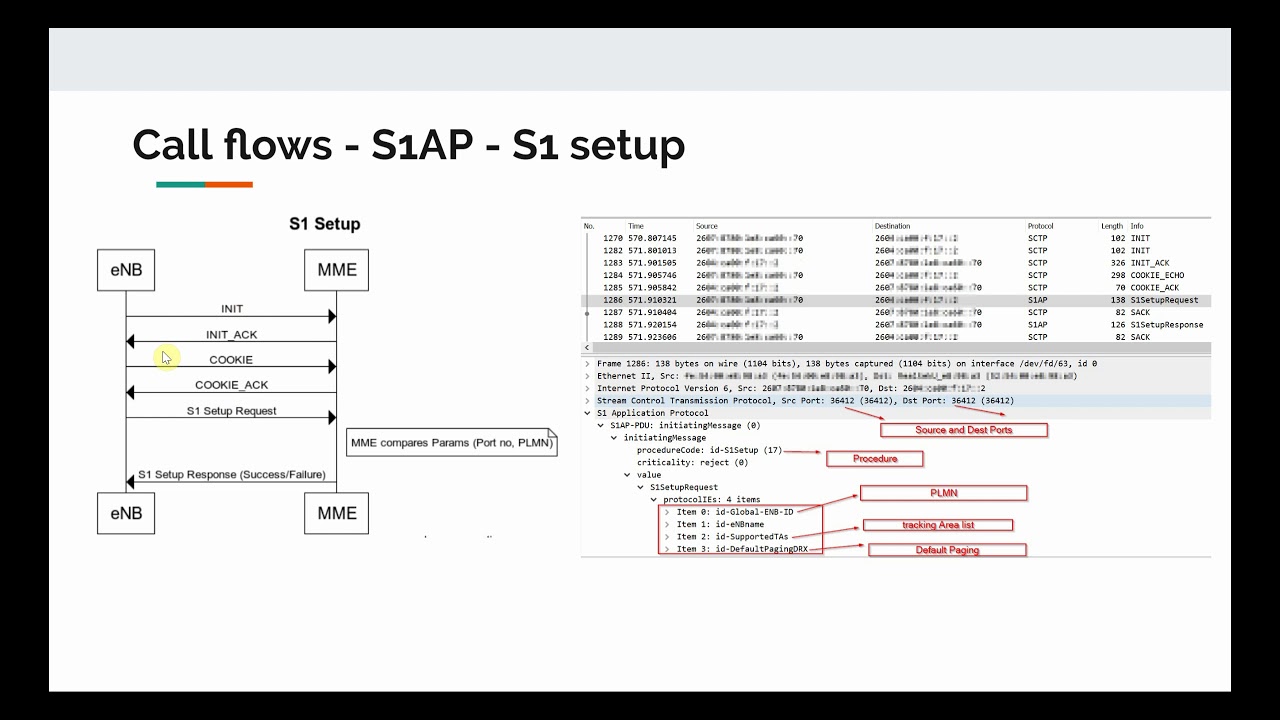This screenshot has height=720, width=1280.
Task: Click the top MME box in diagram
Action: pyautogui.click(x=336, y=270)
